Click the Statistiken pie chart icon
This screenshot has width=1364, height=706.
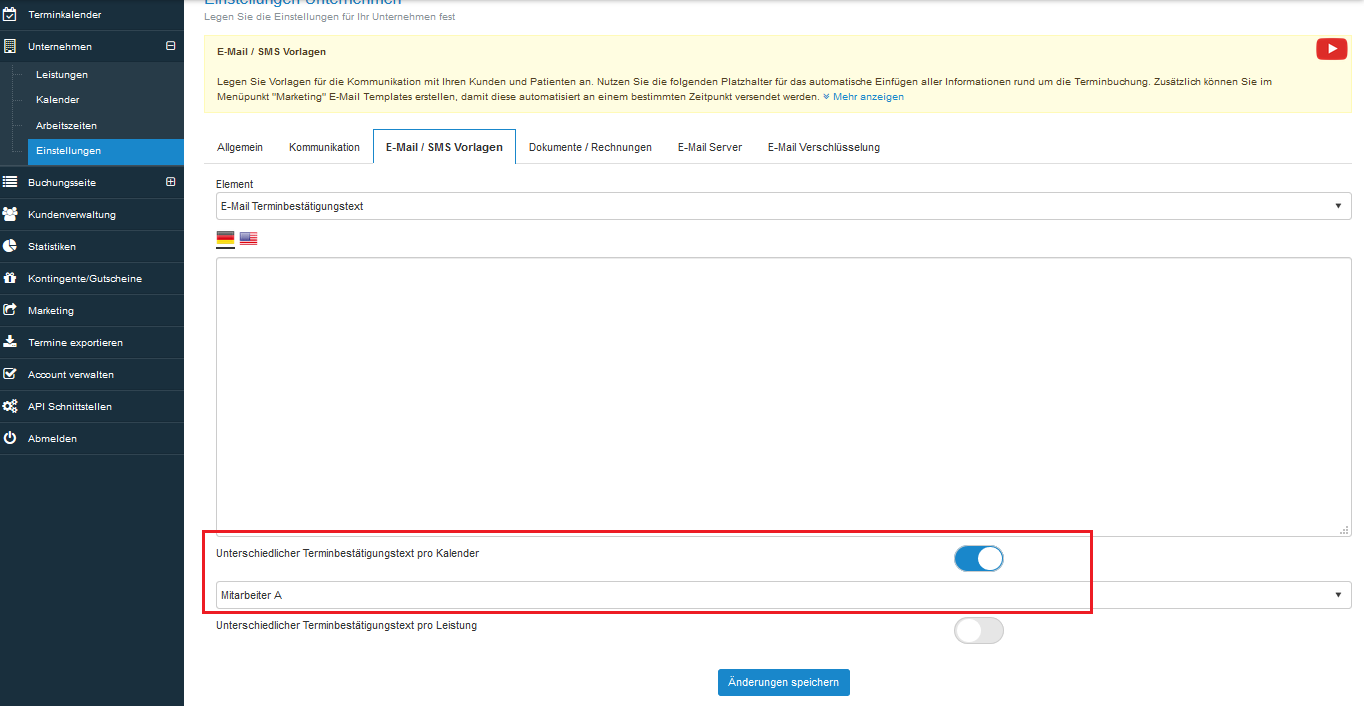coord(10,246)
